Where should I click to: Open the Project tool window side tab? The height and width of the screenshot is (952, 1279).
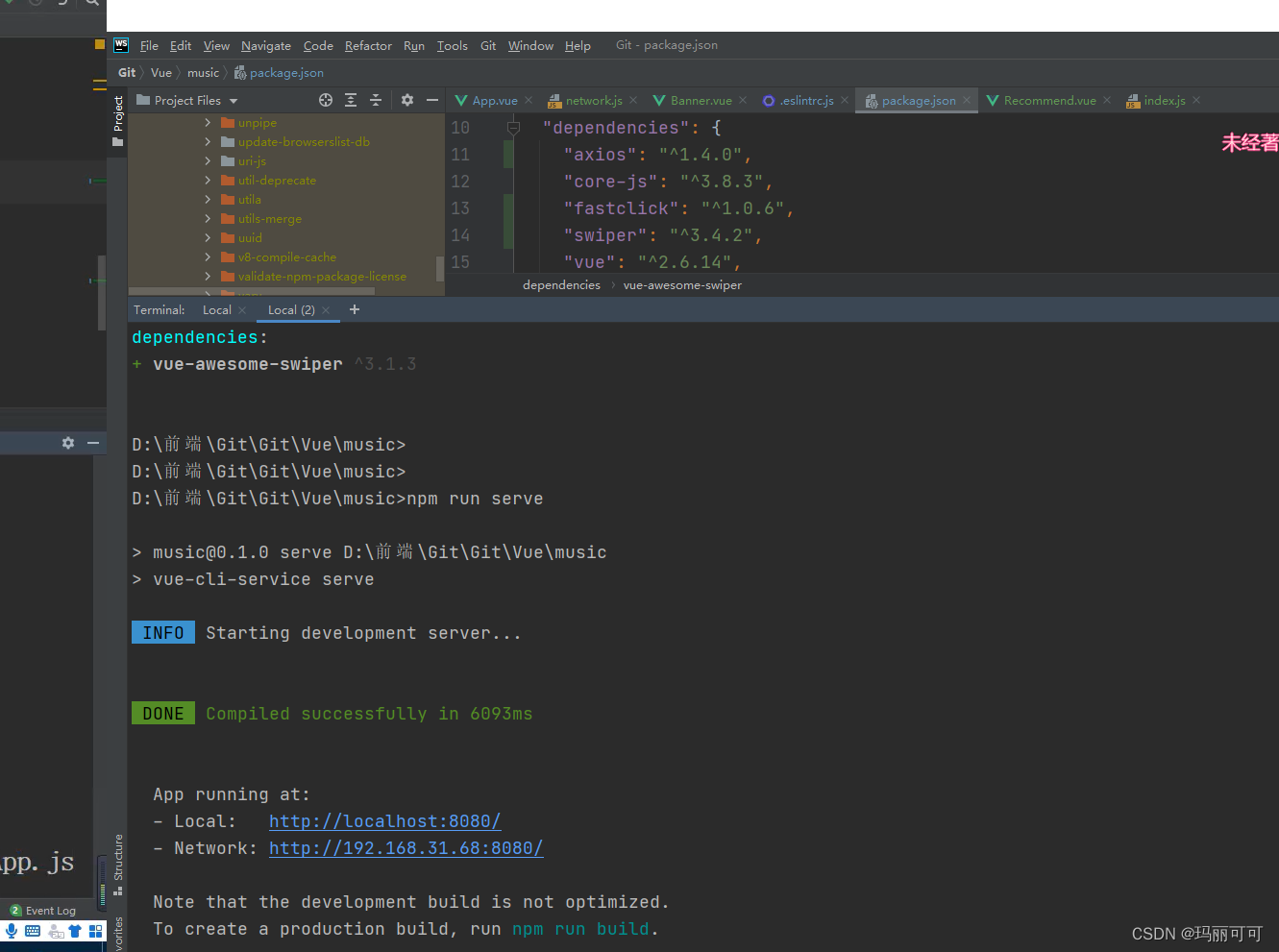click(118, 121)
